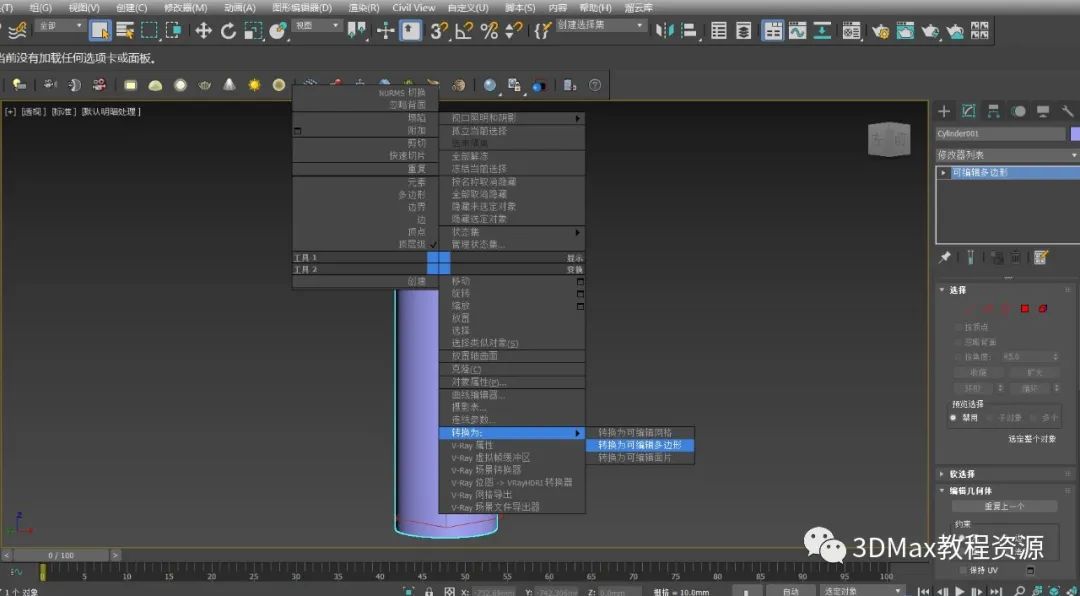
Task: Click settings box next to 移动
Action: 580,282
